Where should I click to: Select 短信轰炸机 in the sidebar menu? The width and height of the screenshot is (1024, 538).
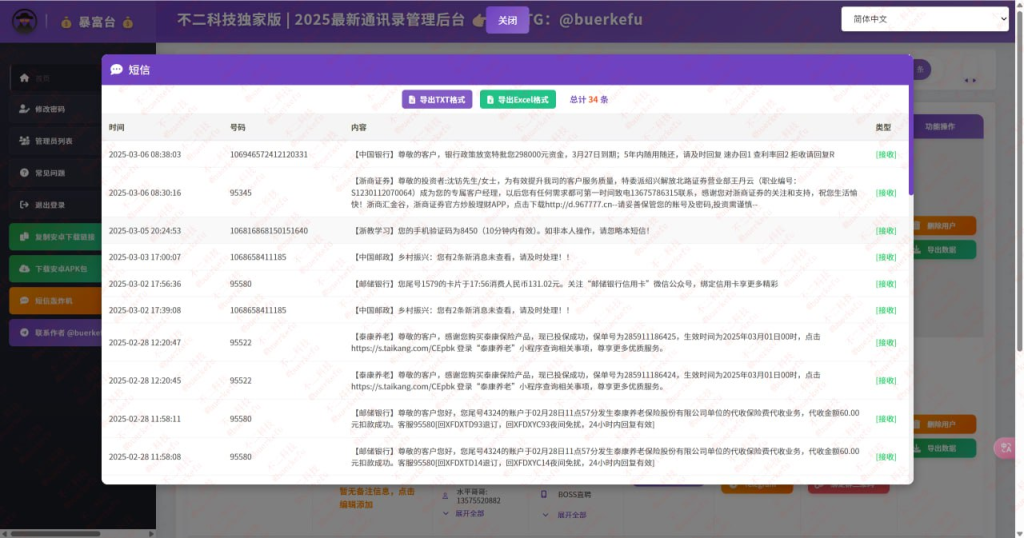tap(56, 301)
